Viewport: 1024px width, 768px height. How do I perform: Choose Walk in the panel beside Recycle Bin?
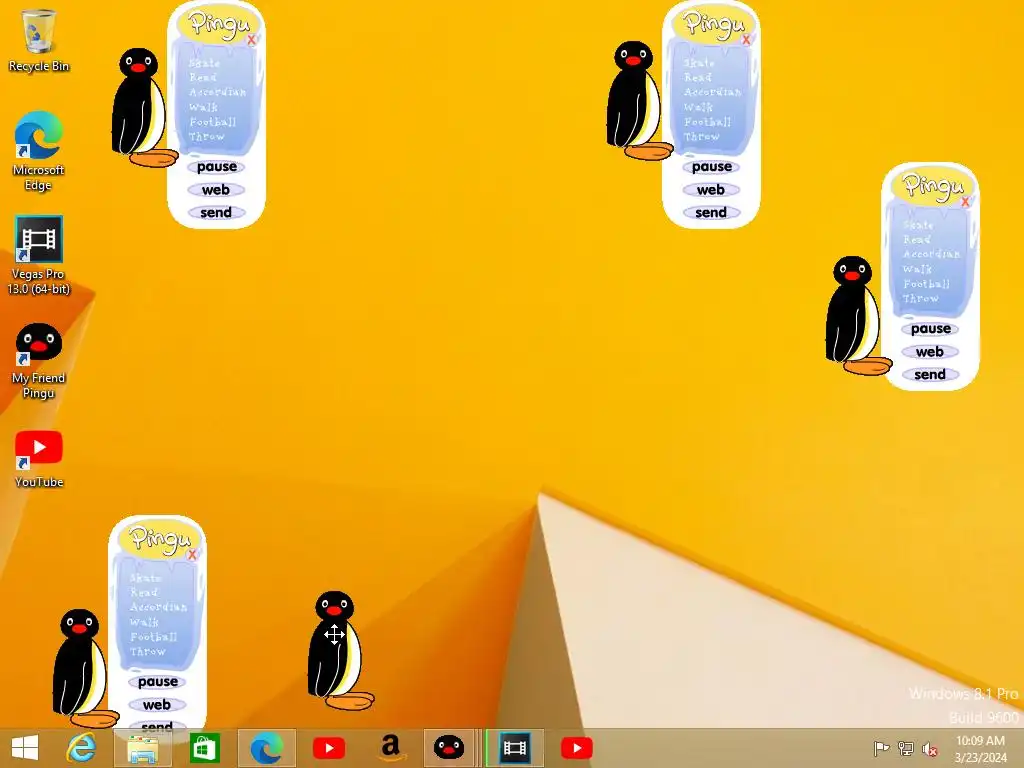pyautogui.click(x=203, y=107)
